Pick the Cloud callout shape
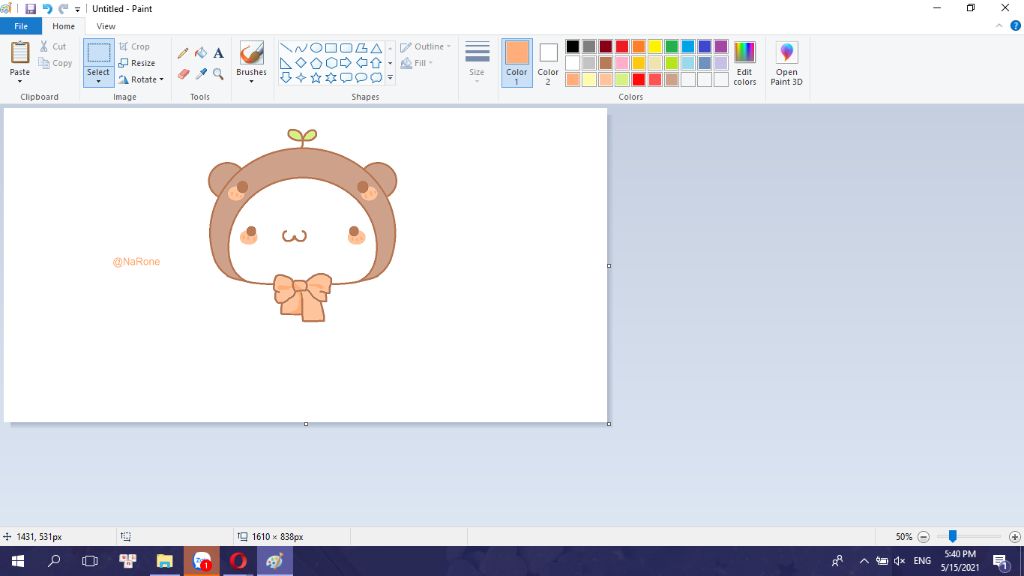This screenshot has width=1024, height=576. click(x=376, y=78)
